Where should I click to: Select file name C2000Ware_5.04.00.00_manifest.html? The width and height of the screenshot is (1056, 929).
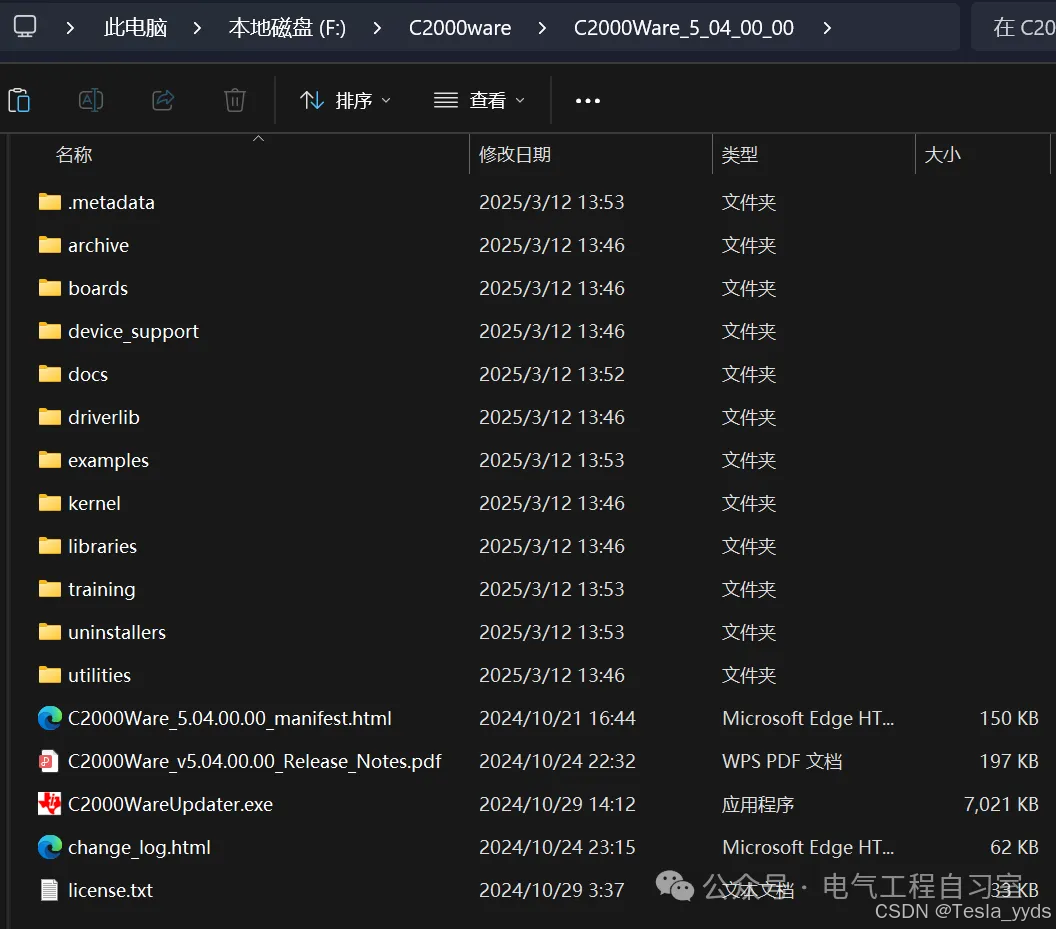[230, 719]
